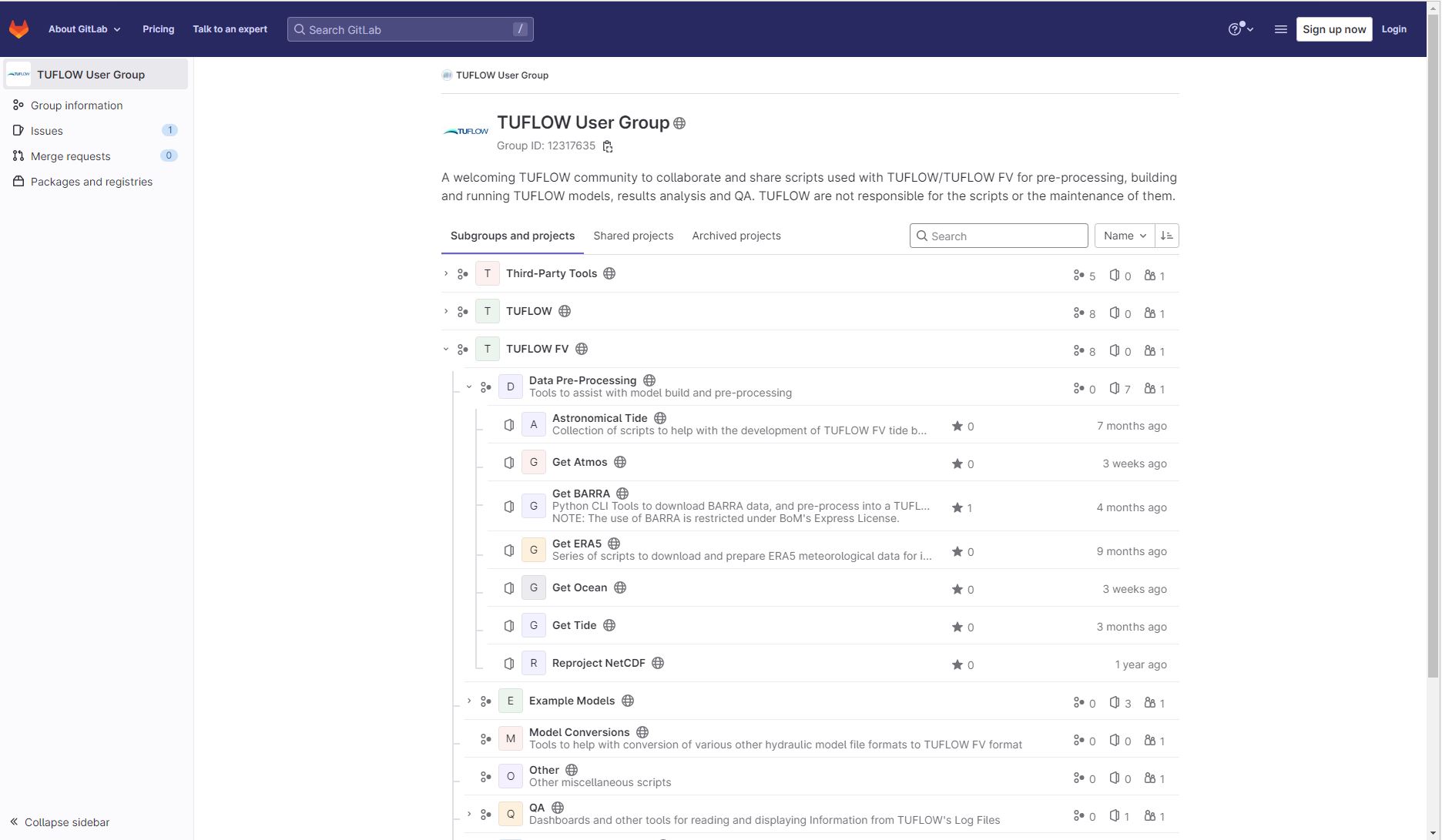Click the Merge requests sidebar icon

18,156
